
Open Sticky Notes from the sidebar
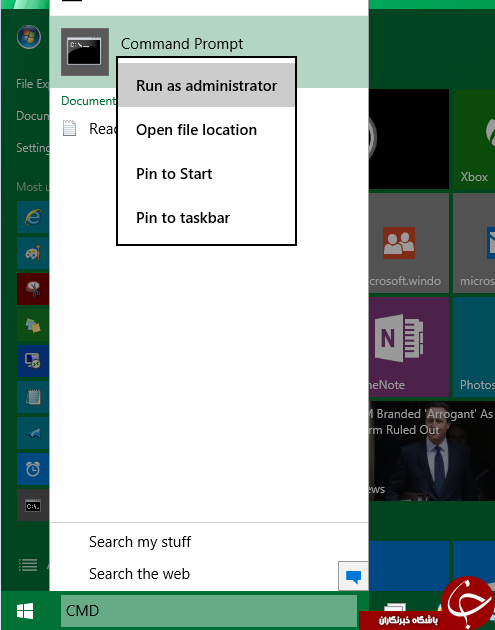pyautogui.click(x=33, y=325)
